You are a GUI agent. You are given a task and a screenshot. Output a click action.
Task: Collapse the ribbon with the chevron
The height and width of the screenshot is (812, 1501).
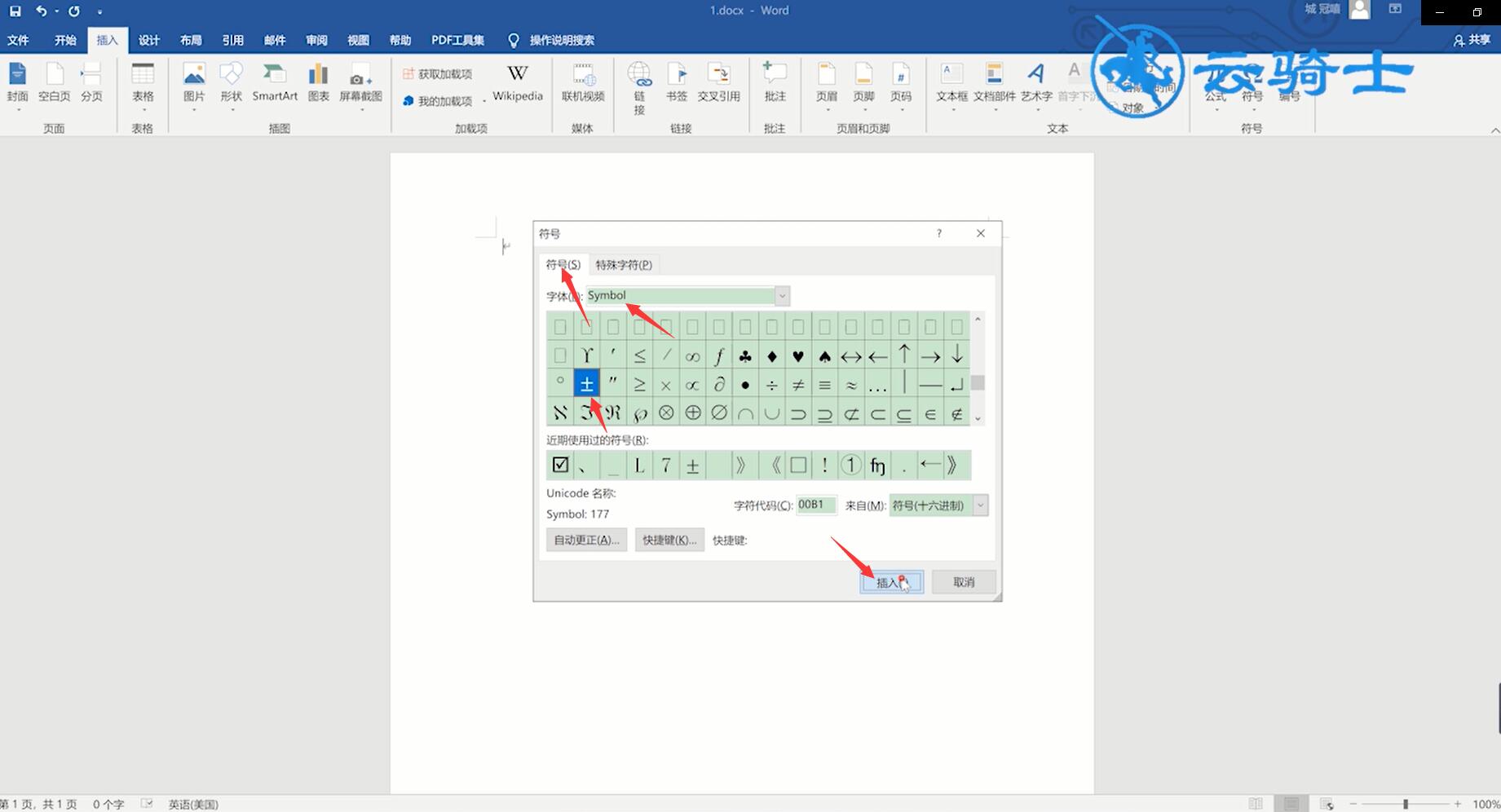click(x=1494, y=130)
